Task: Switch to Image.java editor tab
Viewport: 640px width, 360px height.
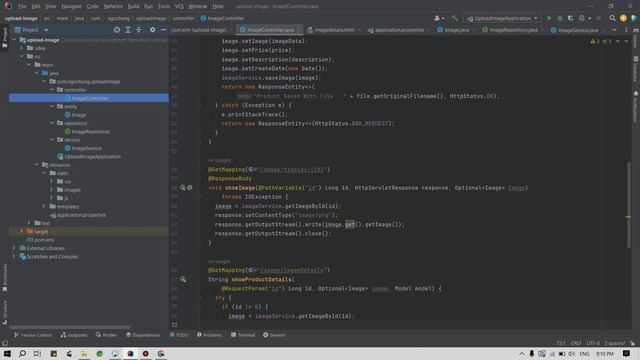Action: [x=454, y=30]
